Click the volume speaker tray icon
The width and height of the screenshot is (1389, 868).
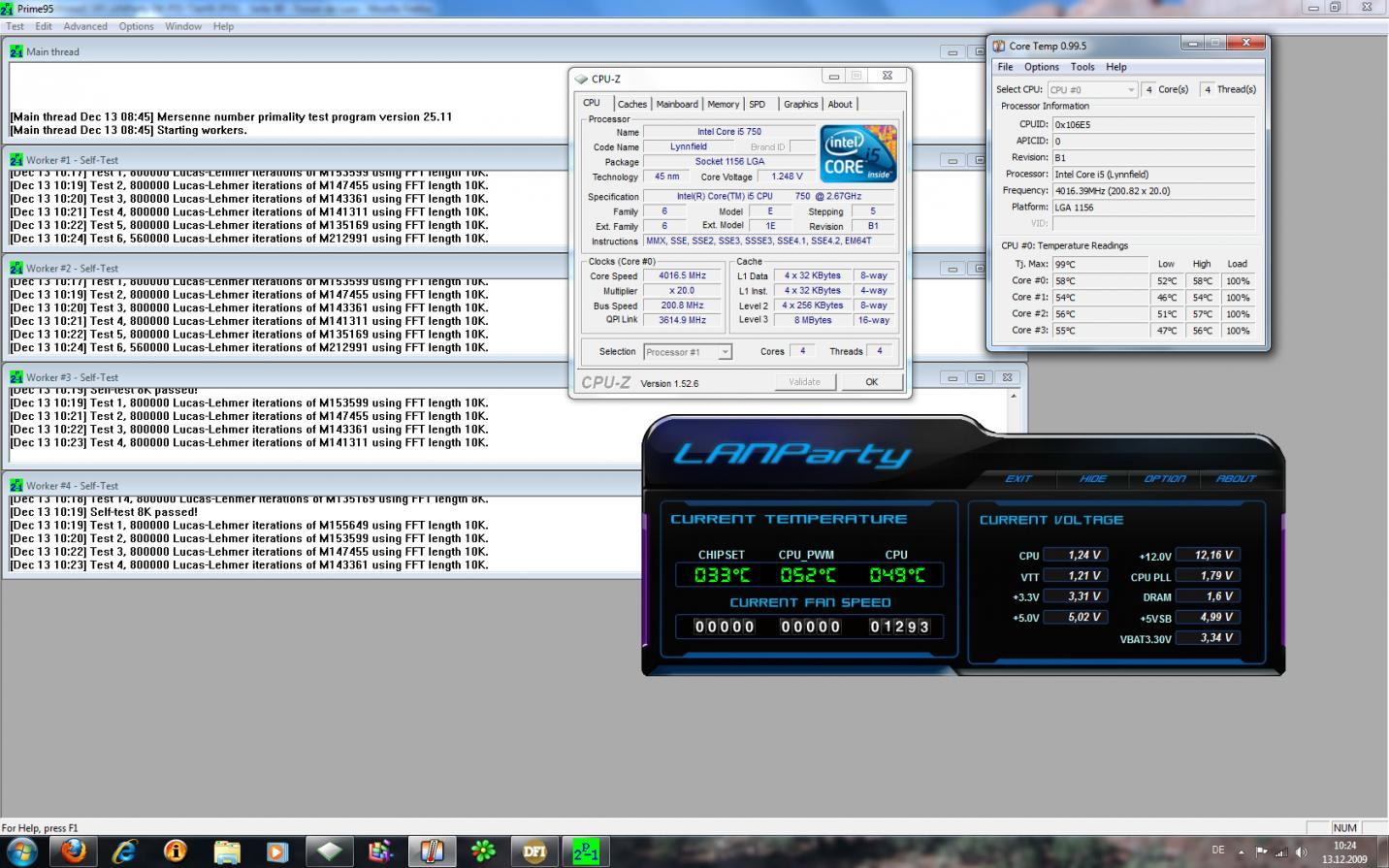click(x=1300, y=852)
